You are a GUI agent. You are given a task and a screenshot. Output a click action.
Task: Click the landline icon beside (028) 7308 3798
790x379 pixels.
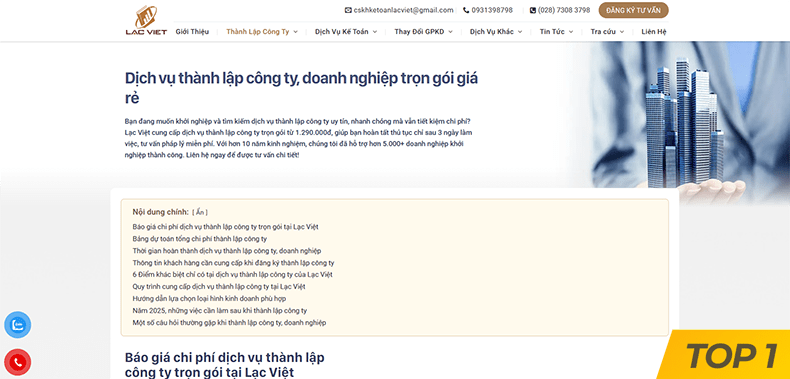533,10
